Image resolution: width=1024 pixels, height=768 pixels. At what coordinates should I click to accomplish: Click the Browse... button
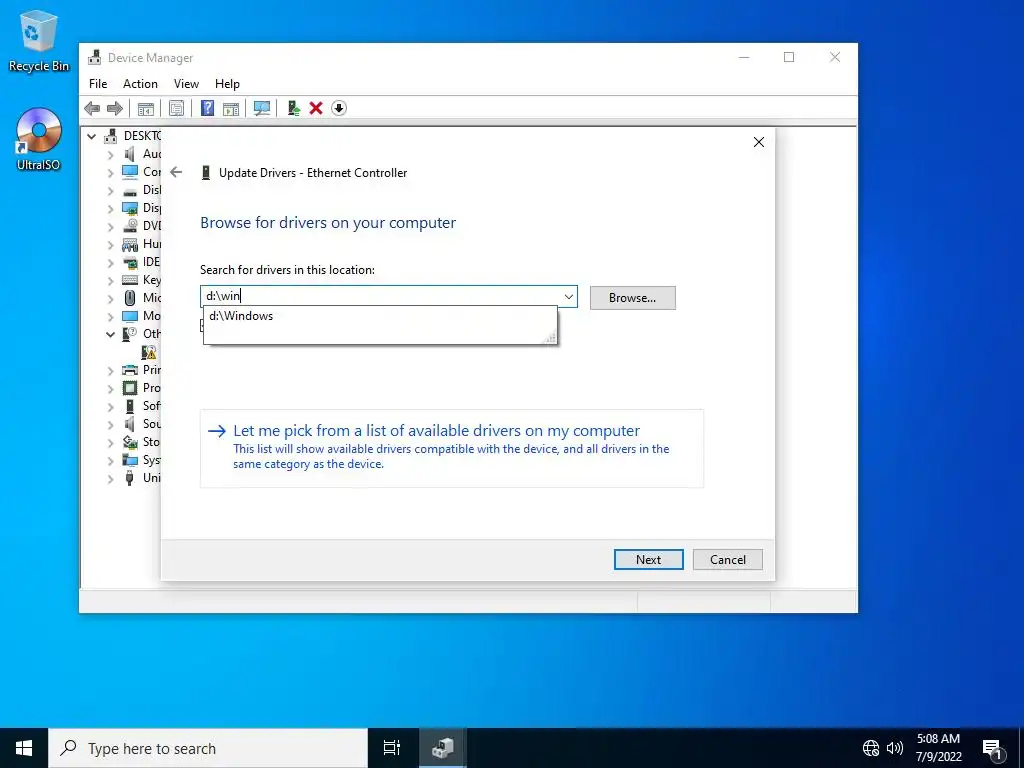point(632,298)
